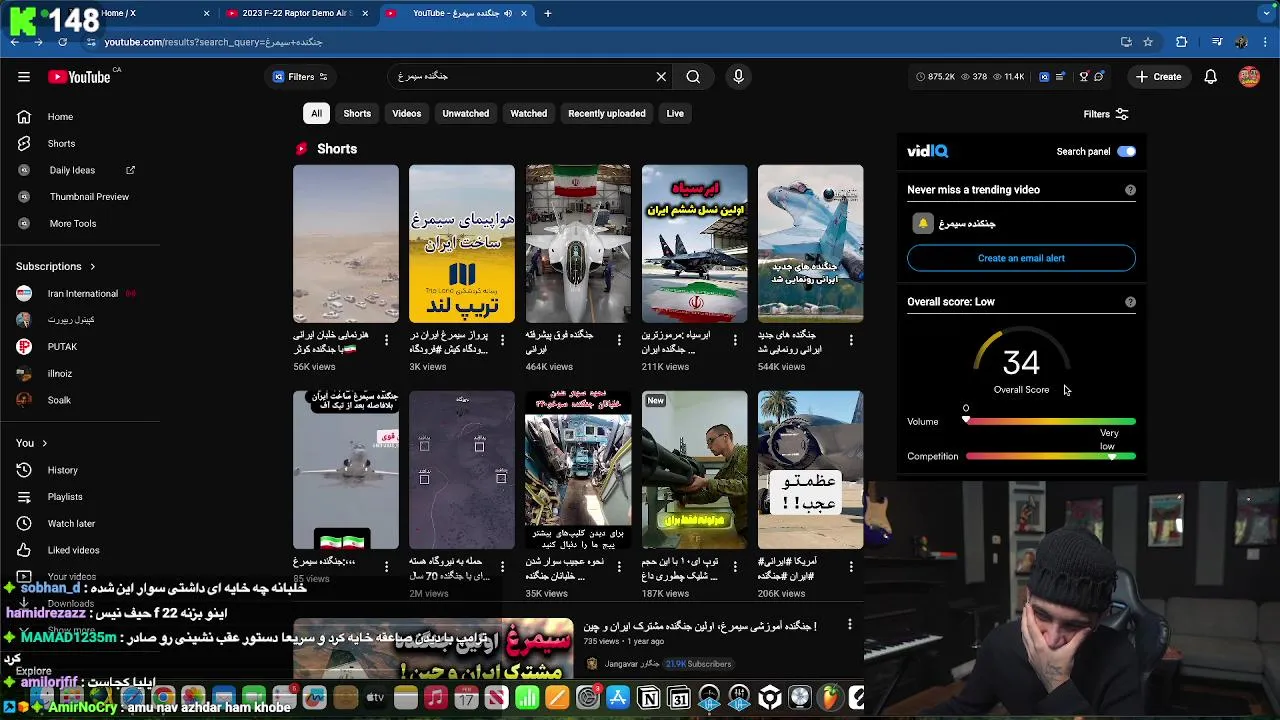1280x720 pixels.
Task: Select the Live filter chip
Action: [675, 114]
